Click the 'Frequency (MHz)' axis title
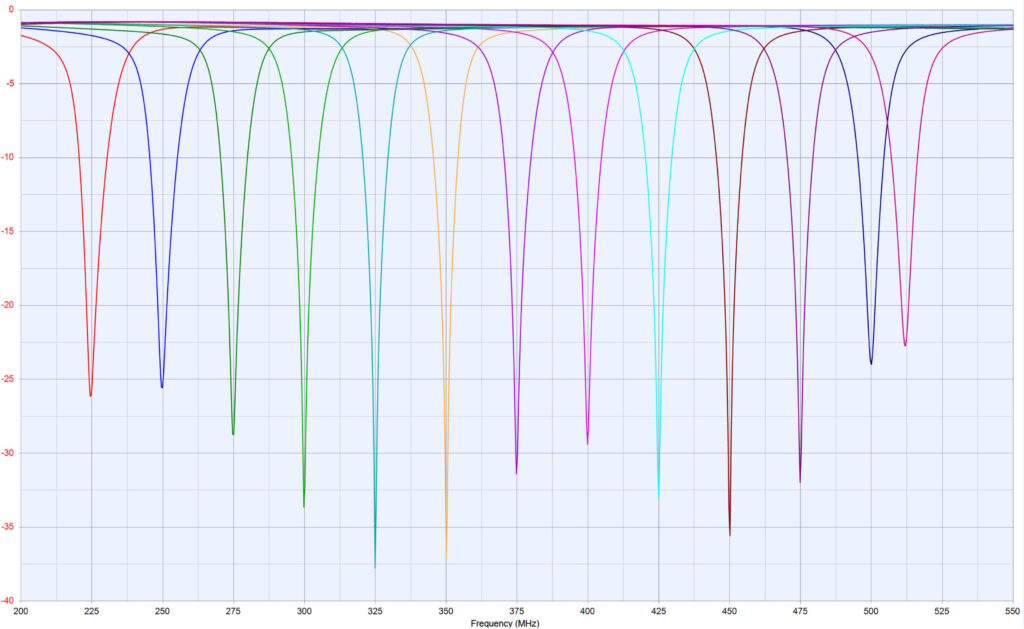Image resolution: width=1024 pixels, height=629 pixels. [505, 624]
